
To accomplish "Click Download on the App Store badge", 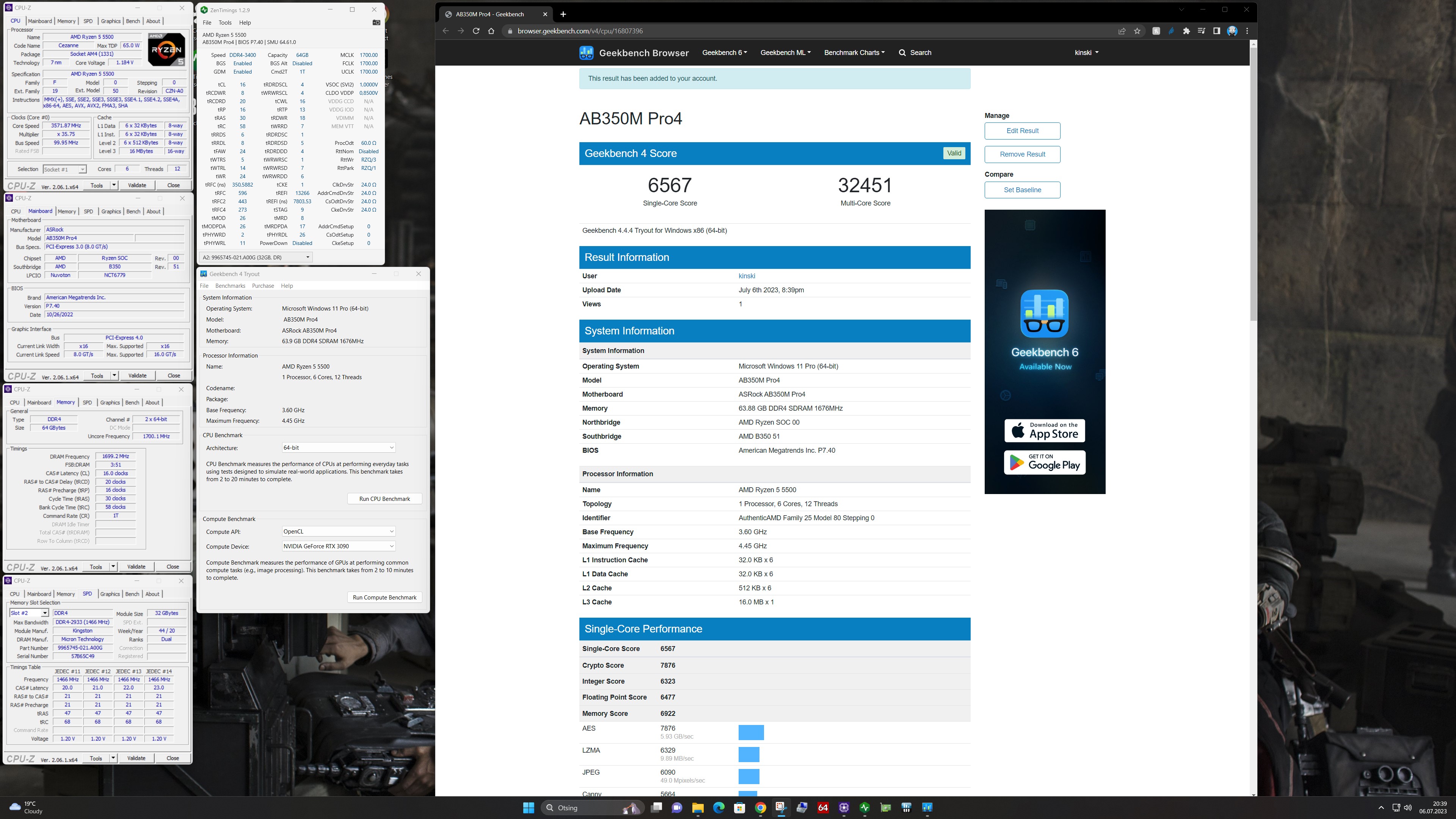I will 1045,431.
